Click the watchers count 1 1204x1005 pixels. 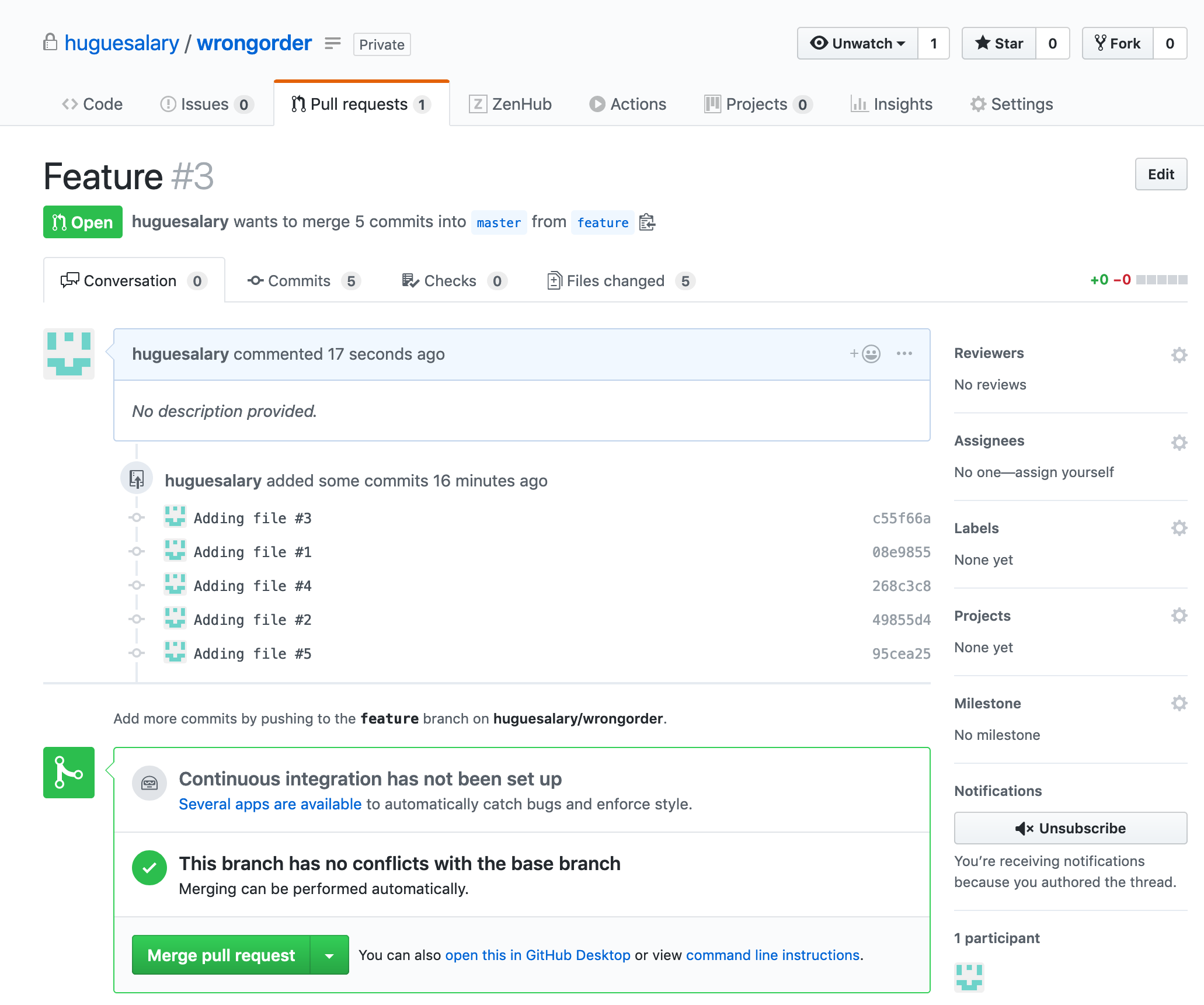click(934, 43)
